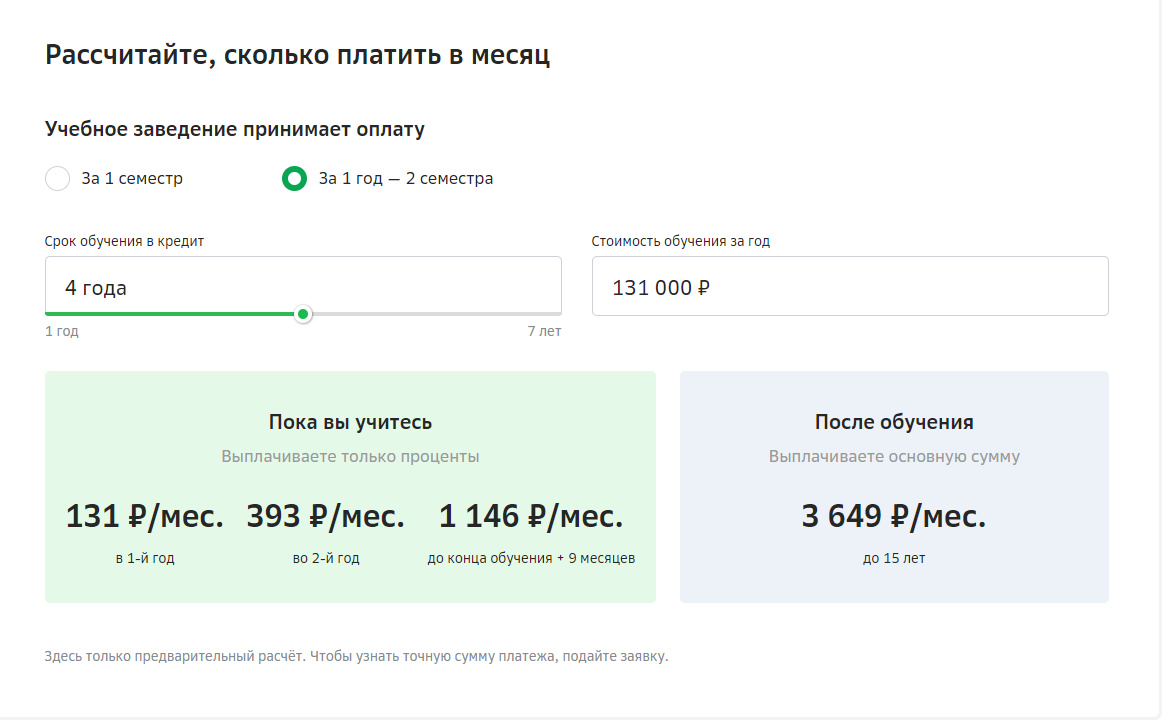The image size is (1167, 720).
Task: Click the "1 год" minimum slider label
Action: pyautogui.click(x=61, y=332)
